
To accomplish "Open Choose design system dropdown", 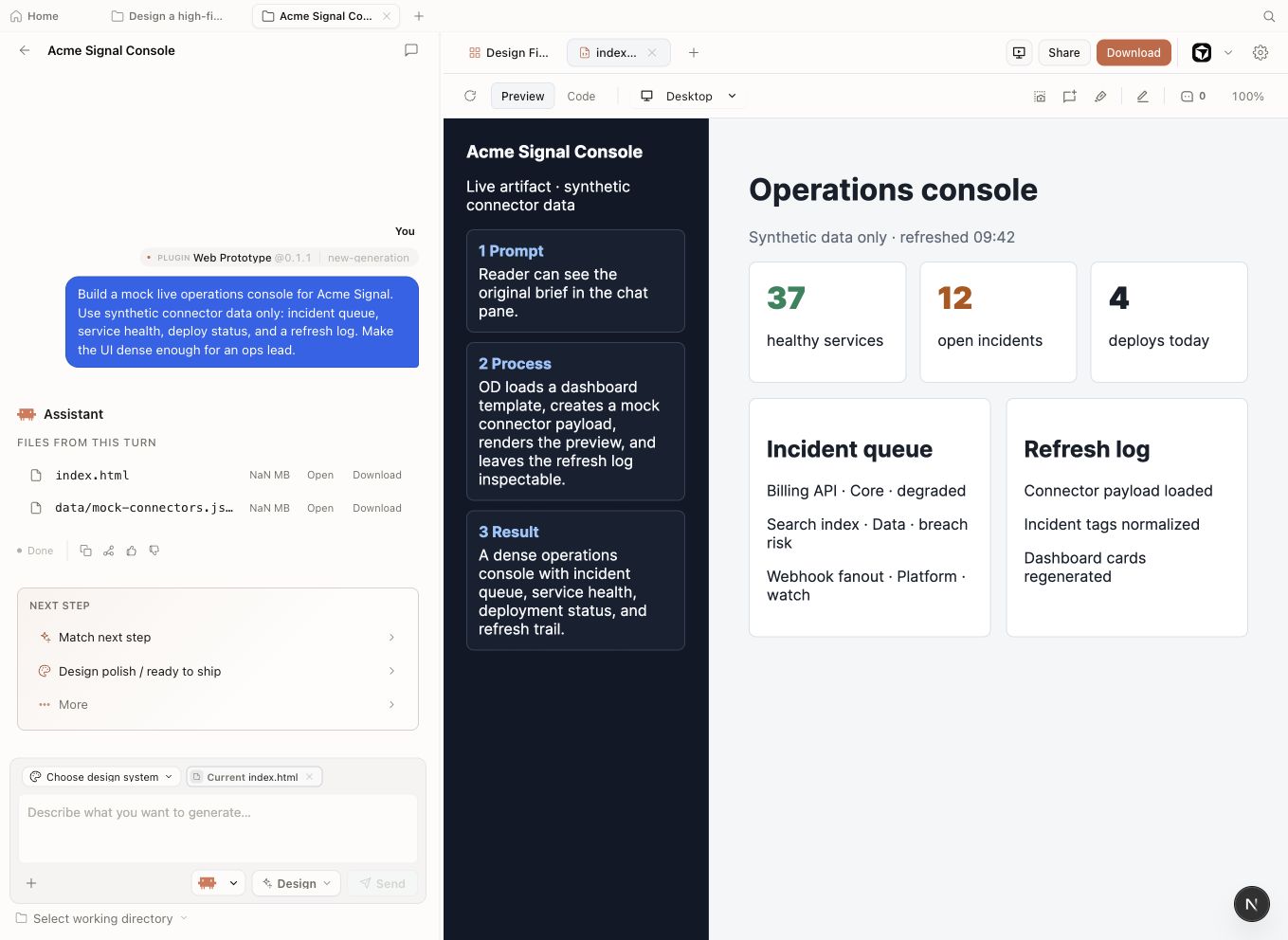I will pyautogui.click(x=101, y=777).
